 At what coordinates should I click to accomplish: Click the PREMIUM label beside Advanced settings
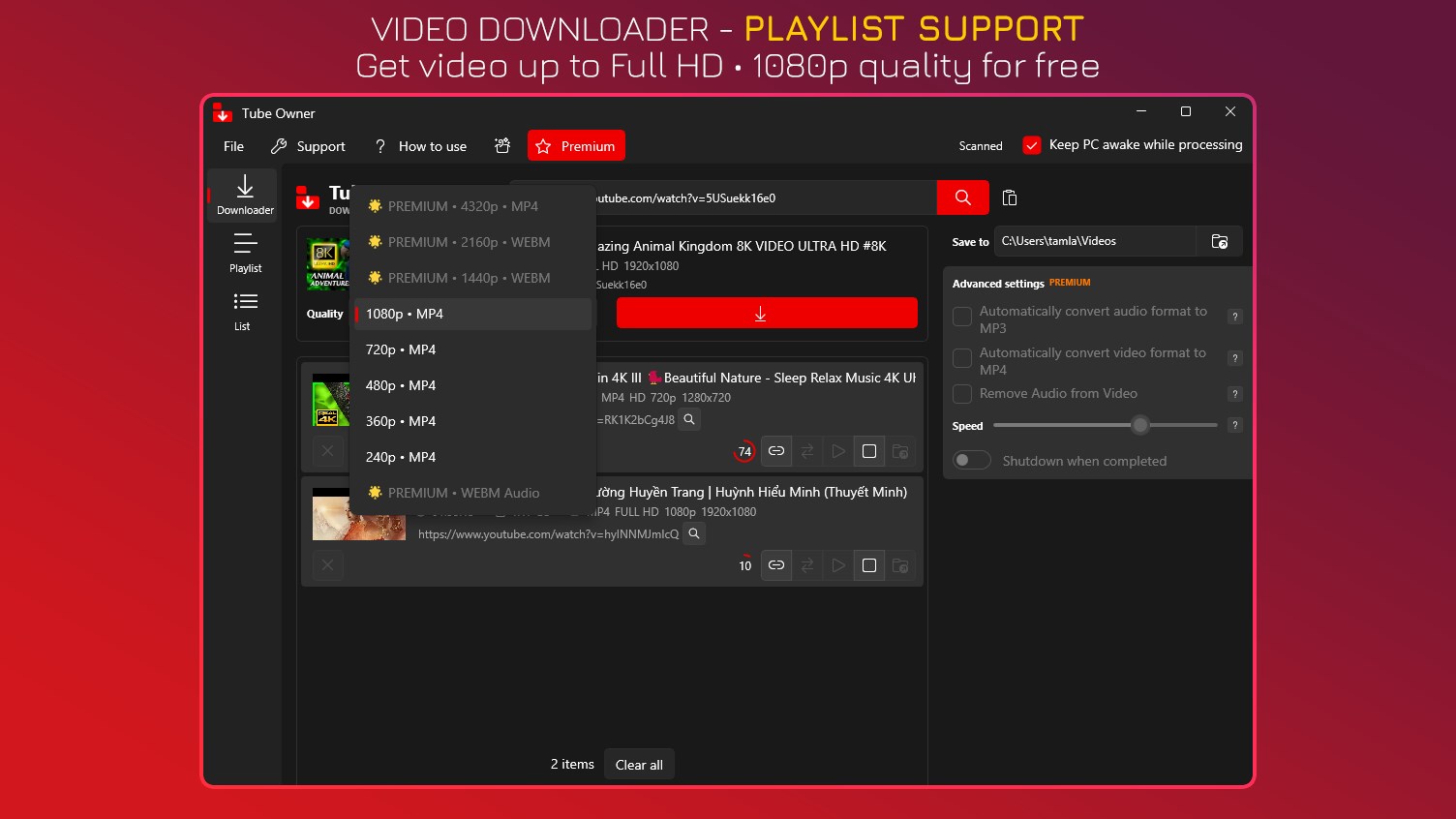pyautogui.click(x=1070, y=283)
